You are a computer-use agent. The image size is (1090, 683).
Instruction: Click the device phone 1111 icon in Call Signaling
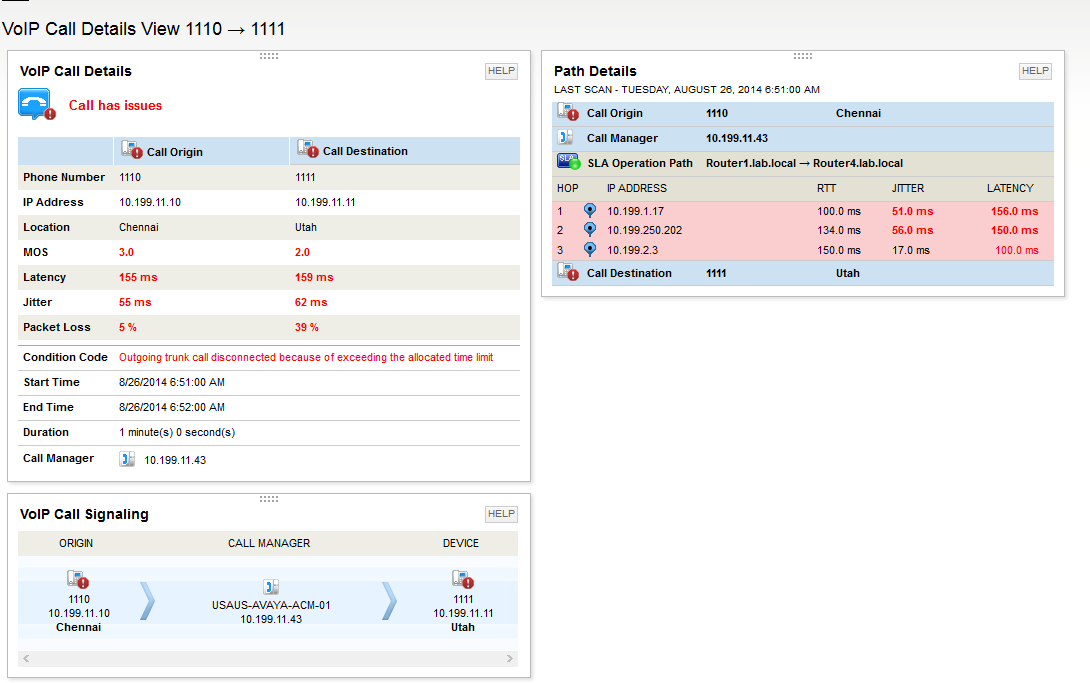pyautogui.click(x=463, y=579)
